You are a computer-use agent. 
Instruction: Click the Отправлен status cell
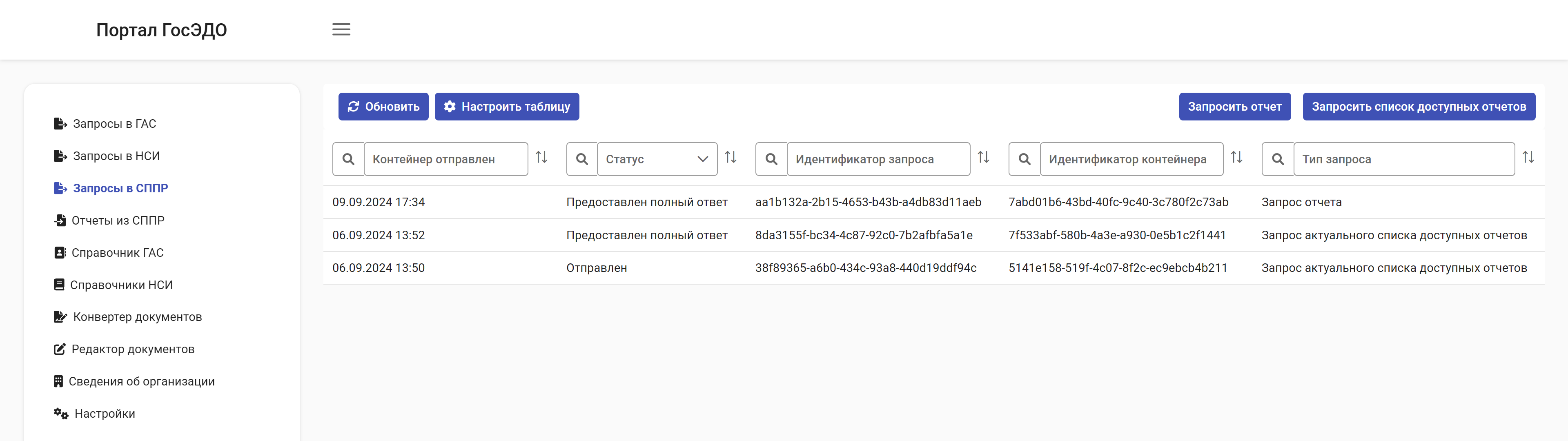(x=597, y=268)
